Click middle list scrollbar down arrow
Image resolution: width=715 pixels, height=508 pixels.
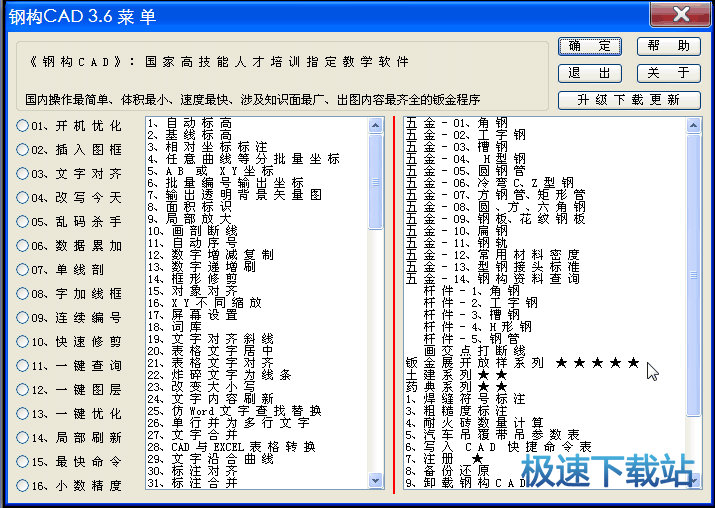[376, 480]
